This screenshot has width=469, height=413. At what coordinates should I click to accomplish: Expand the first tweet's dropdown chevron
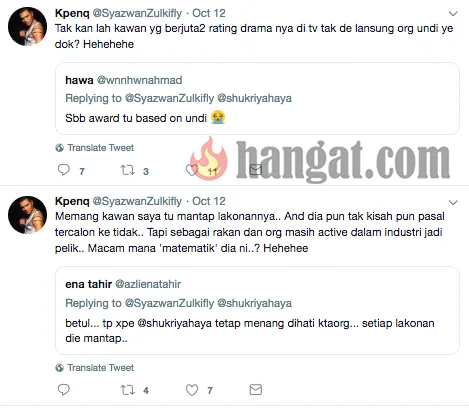point(453,14)
